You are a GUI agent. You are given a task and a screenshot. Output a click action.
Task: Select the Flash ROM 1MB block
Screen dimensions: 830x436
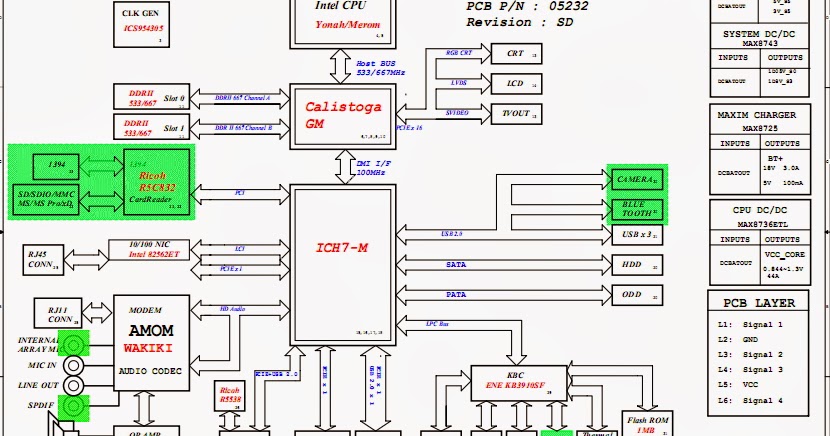[647, 423]
